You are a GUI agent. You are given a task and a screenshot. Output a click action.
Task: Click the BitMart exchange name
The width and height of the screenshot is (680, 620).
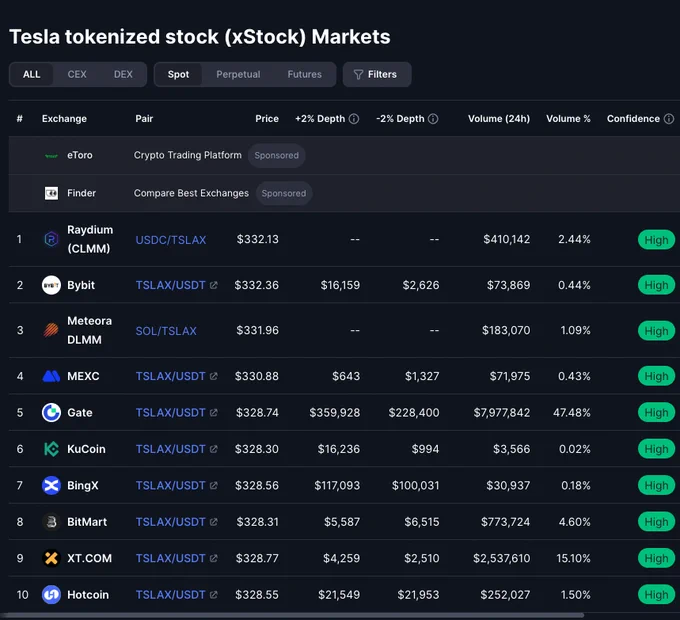pyautogui.click(x=87, y=522)
